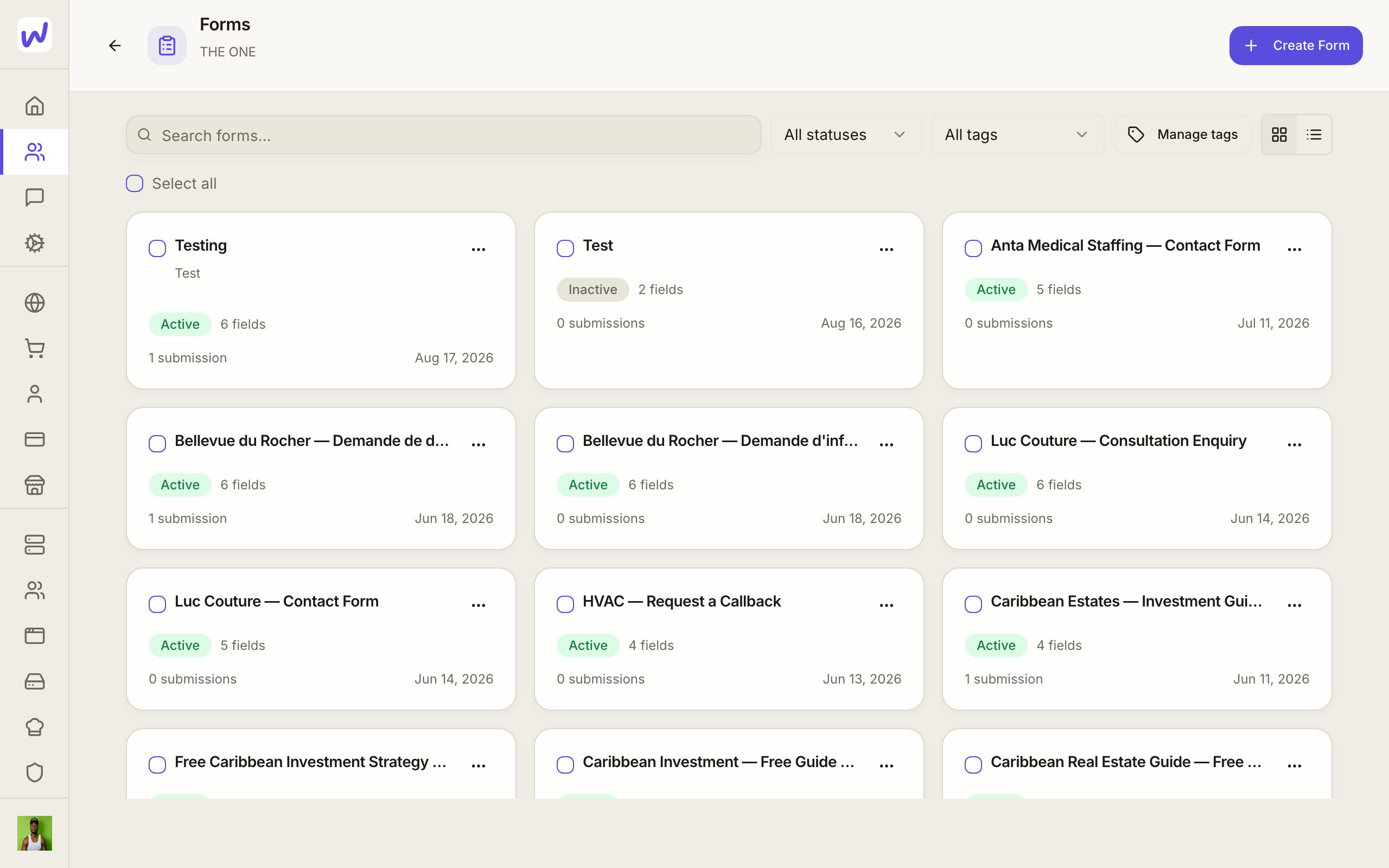Open the HVAC — Request a Callback form

[x=681, y=602]
